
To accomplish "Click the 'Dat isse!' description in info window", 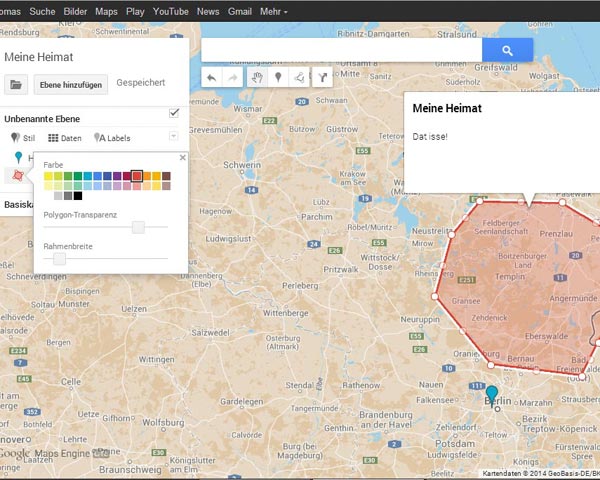I will coord(430,137).
